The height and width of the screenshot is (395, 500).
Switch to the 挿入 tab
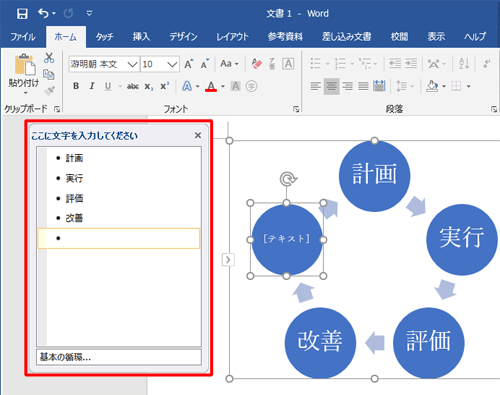141,37
